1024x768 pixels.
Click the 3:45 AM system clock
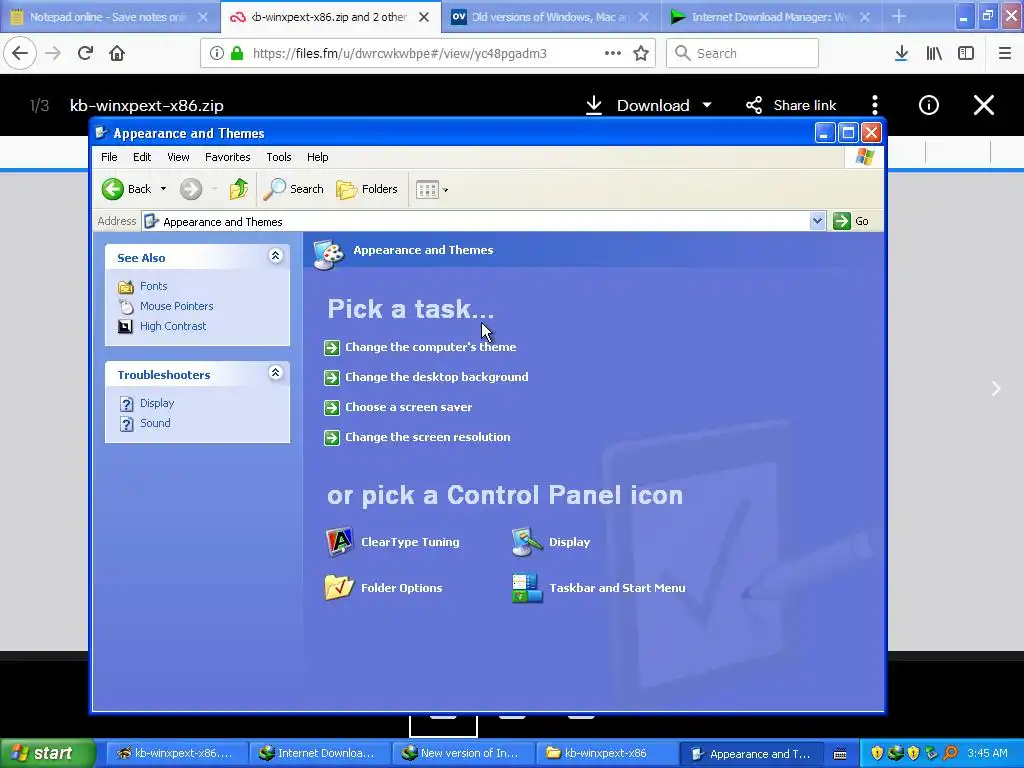987,753
